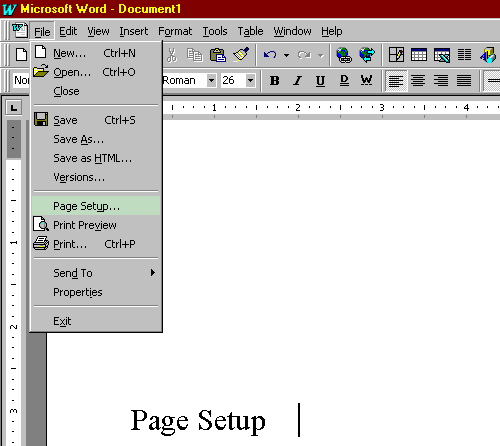Toggle Underline formatting
The image size is (500, 446).
pos(320,80)
